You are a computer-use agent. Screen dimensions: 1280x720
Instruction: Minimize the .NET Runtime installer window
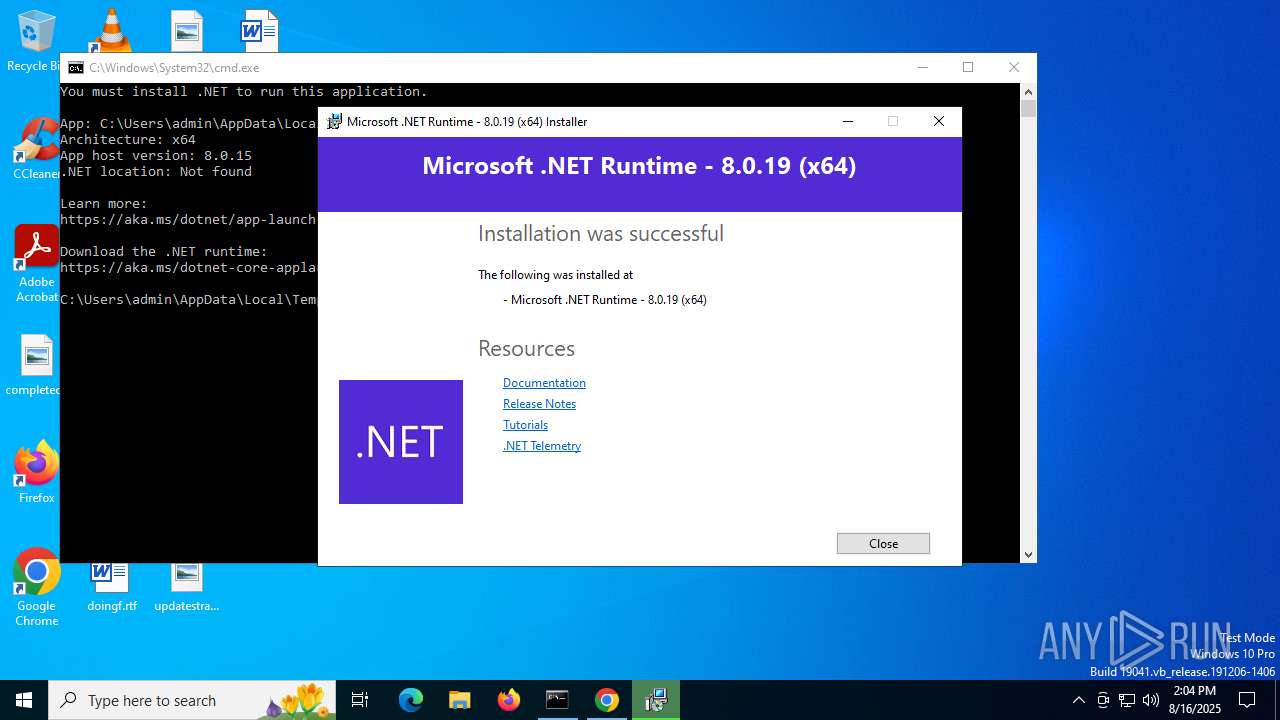(x=848, y=121)
